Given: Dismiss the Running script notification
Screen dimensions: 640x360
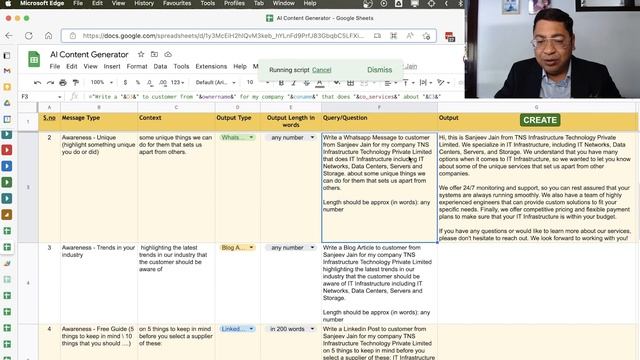Looking at the screenshot, I should [380, 70].
